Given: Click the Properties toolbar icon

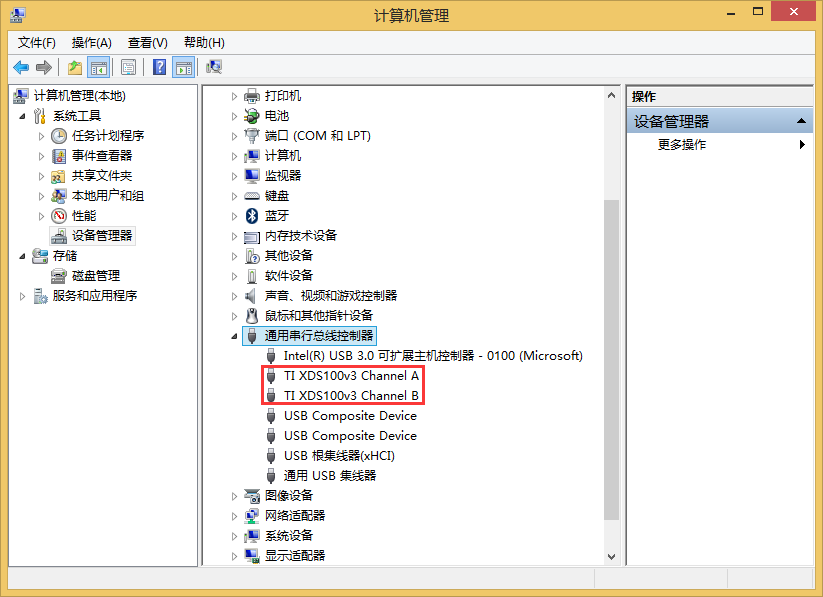Looking at the screenshot, I should 128,67.
